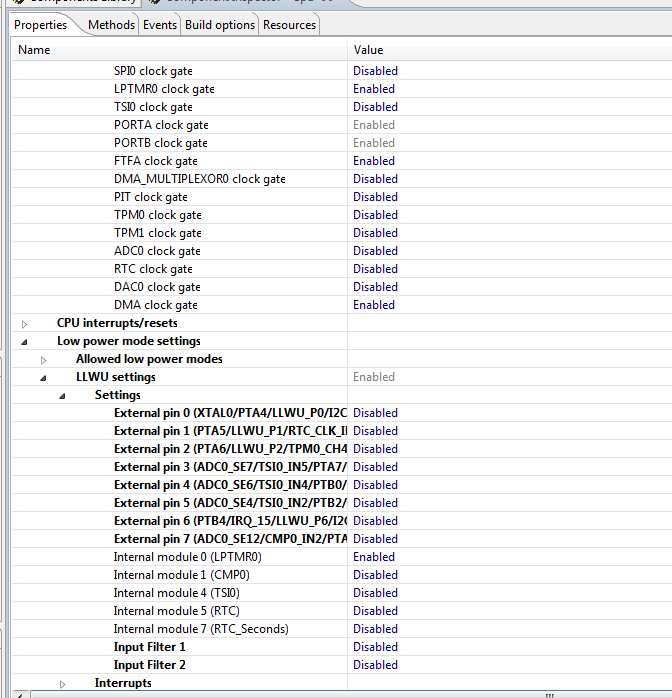Switch to the Methods tab
This screenshot has height=698, width=672.
111,25
